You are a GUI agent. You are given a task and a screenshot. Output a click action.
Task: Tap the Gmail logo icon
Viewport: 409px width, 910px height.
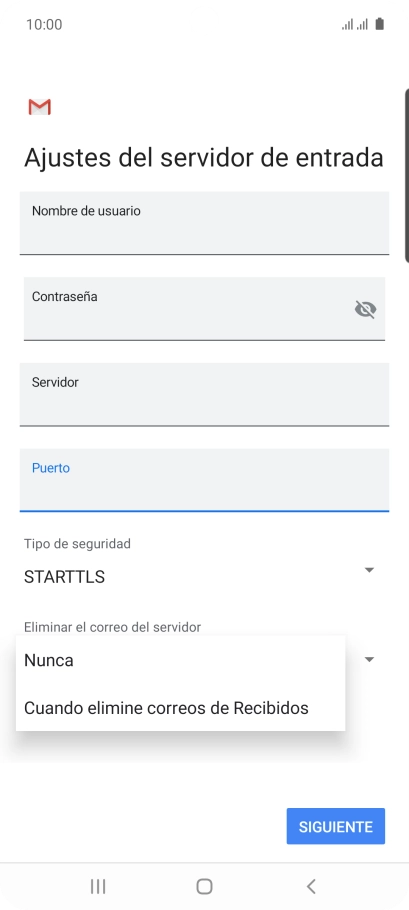pyautogui.click(x=39, y=107)
